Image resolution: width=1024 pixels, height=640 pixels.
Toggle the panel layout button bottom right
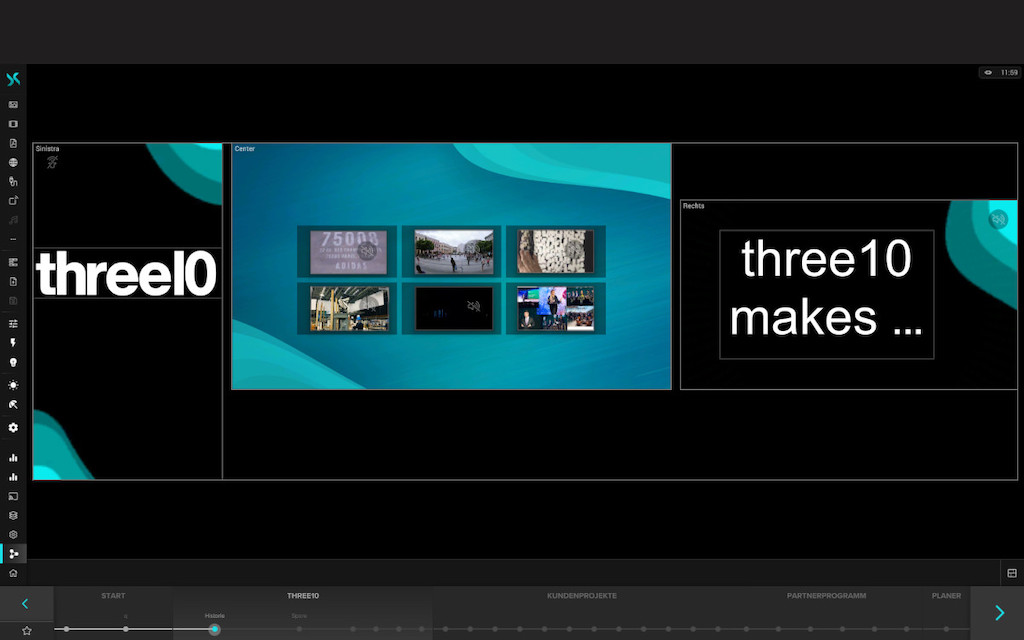pos(1012,573)
